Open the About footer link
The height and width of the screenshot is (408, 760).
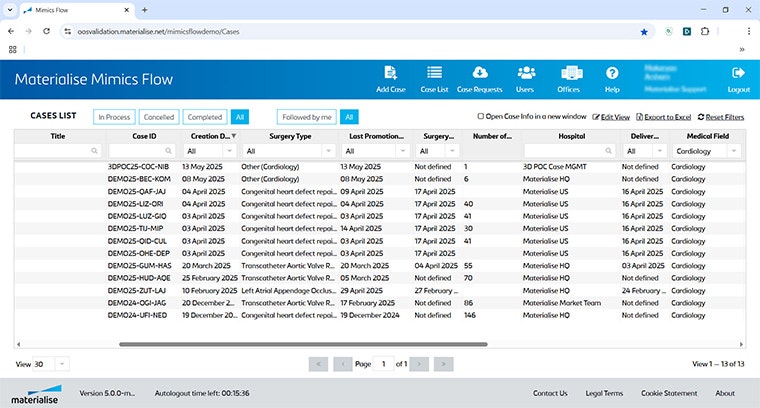coord(725,393)
